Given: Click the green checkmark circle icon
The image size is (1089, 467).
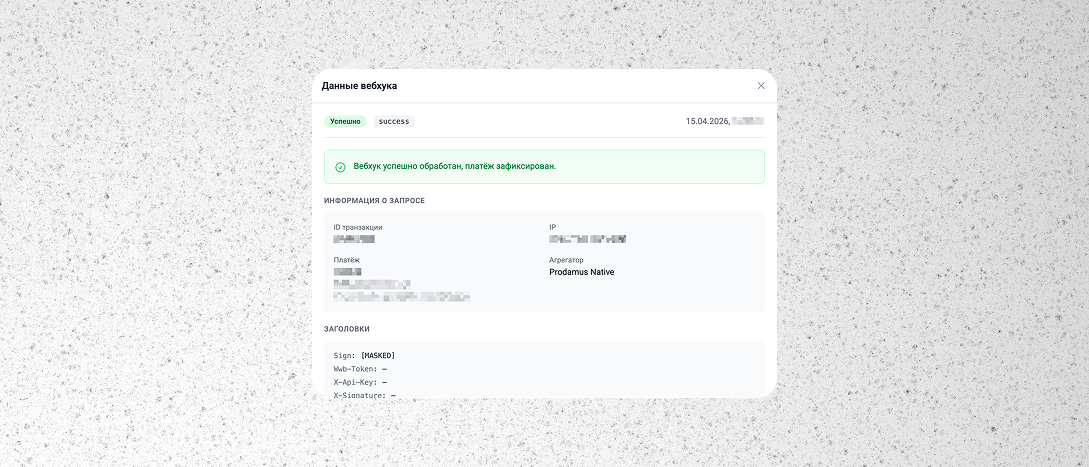Looking at the screenshot, I should coord(340,167).
